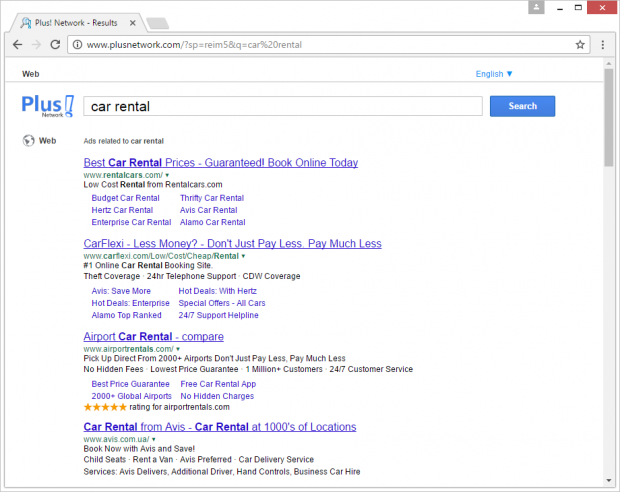This screenshot has height=492, width=620.
Task: Open Hertz Car Rental sitelink
Action: 122,210
